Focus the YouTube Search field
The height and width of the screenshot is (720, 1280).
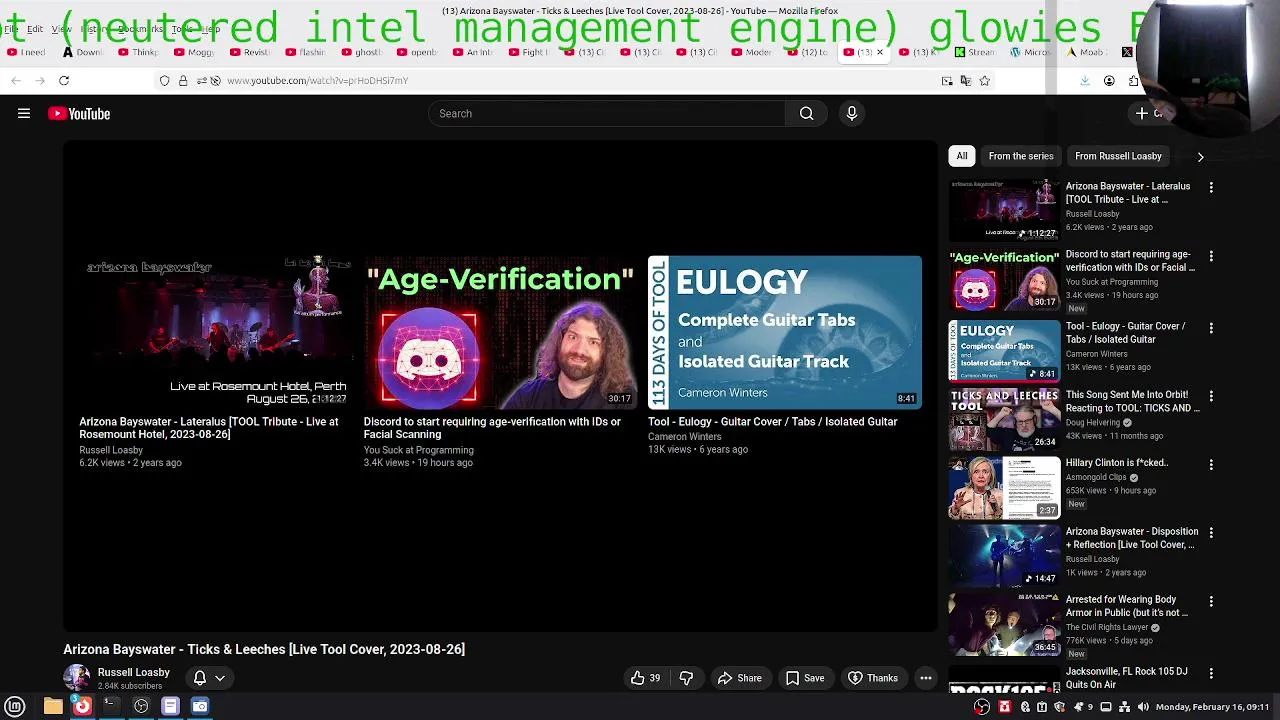tap(607, 114)
